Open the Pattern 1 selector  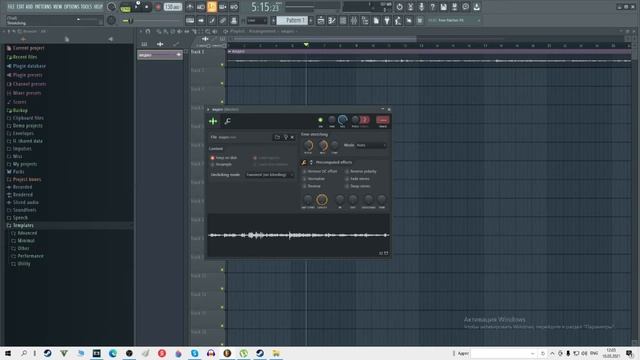[292, 20]
